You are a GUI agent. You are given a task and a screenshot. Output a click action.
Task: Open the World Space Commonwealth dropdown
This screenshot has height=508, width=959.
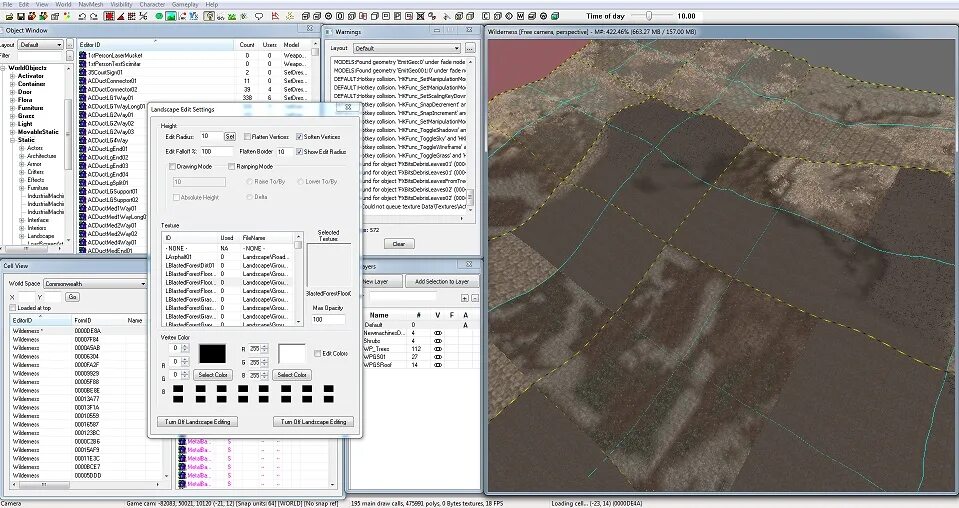[95, 284]
